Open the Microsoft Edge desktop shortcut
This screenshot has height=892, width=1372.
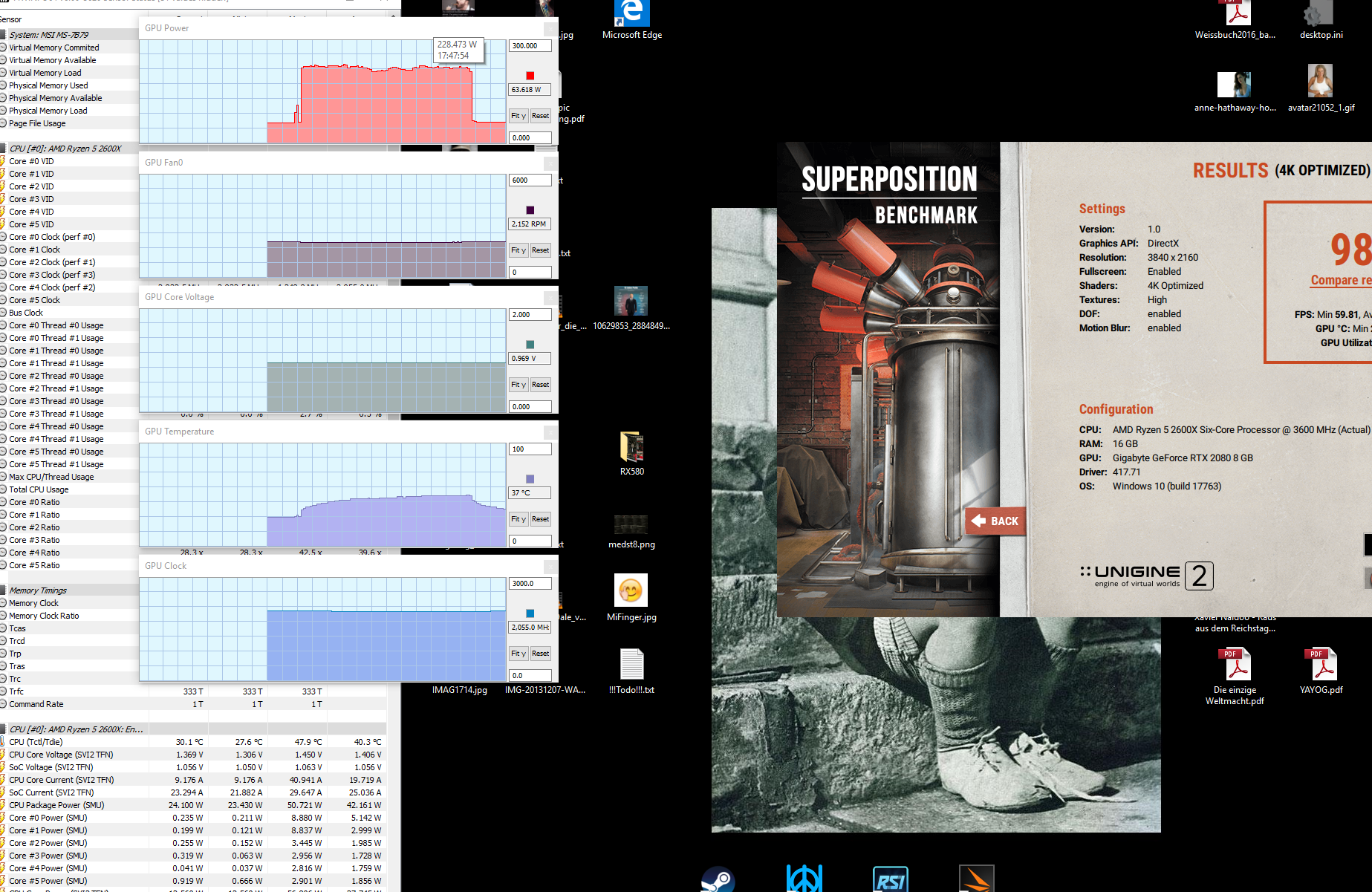631,20
